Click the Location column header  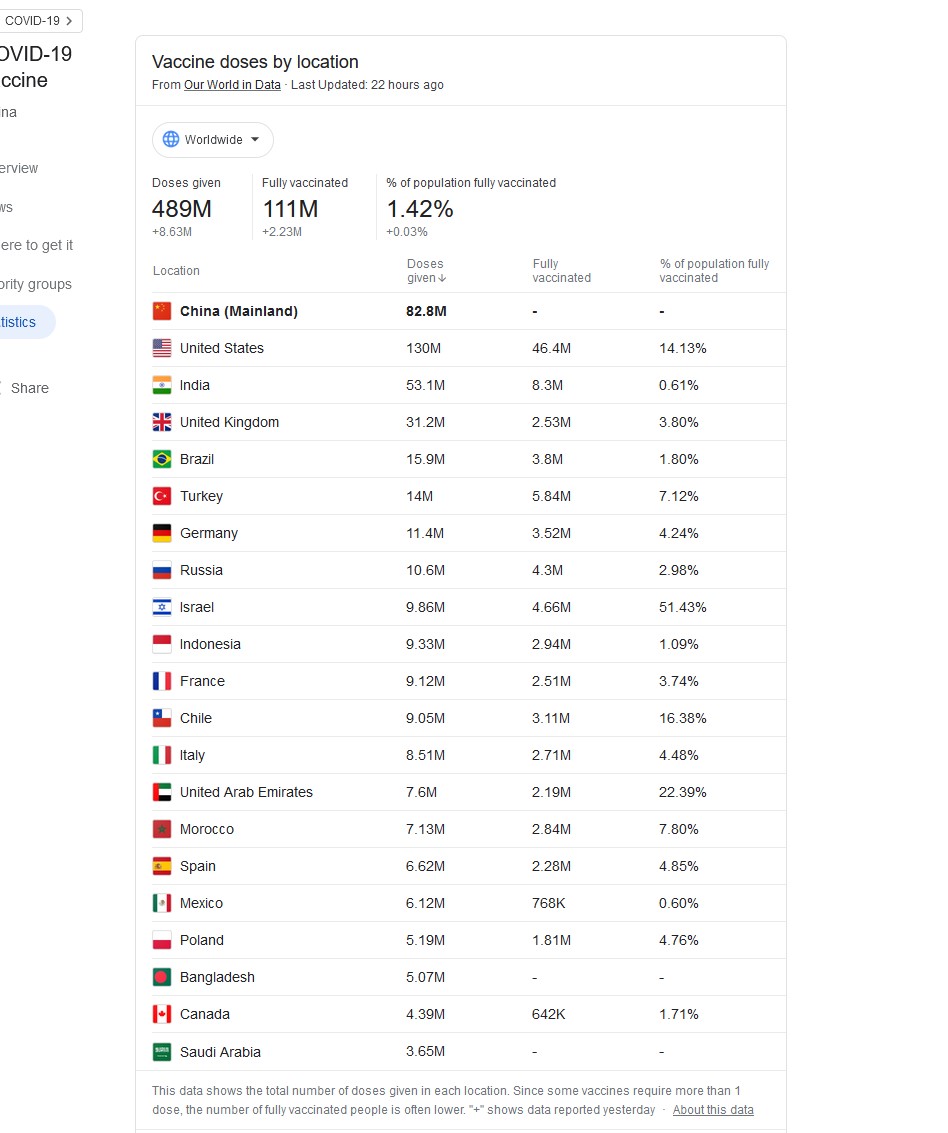(x=176, y=271)
